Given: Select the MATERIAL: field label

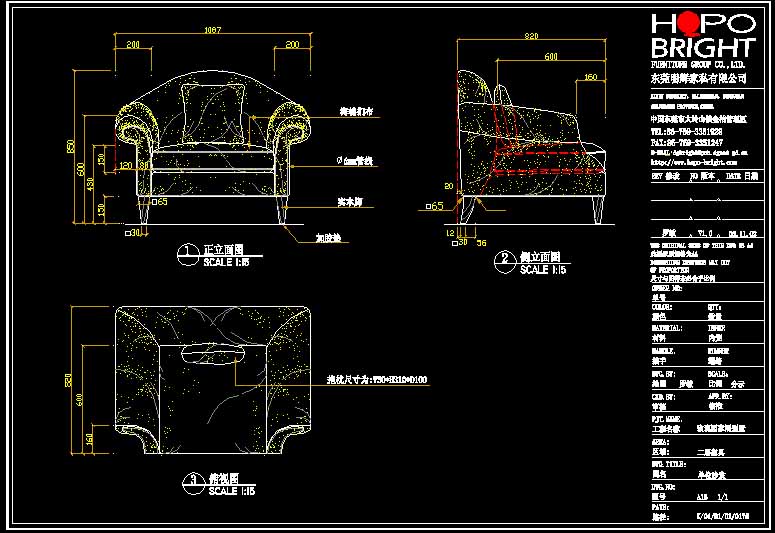Looking at the screenshot, I should click(x=667, y=328).
